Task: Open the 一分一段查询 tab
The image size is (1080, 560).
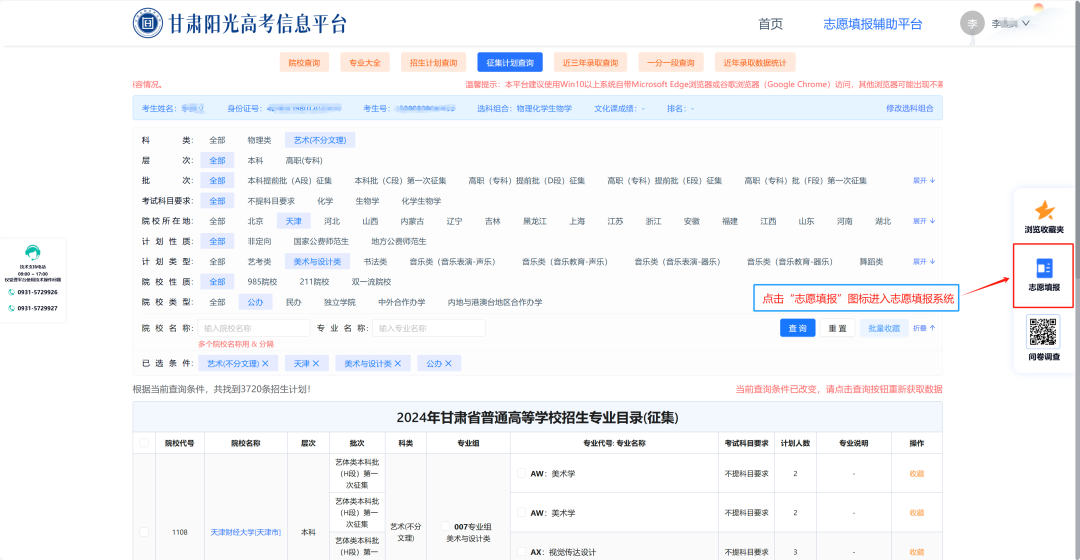Action: (671, 63)
